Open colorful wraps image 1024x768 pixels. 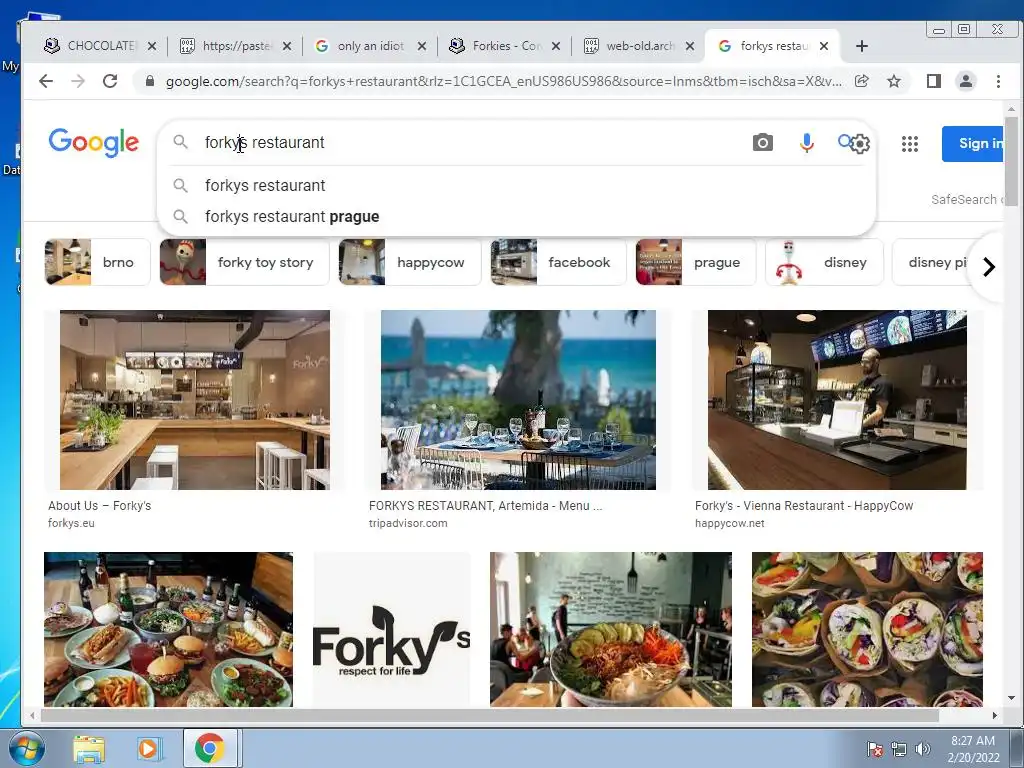click(867, 630)
